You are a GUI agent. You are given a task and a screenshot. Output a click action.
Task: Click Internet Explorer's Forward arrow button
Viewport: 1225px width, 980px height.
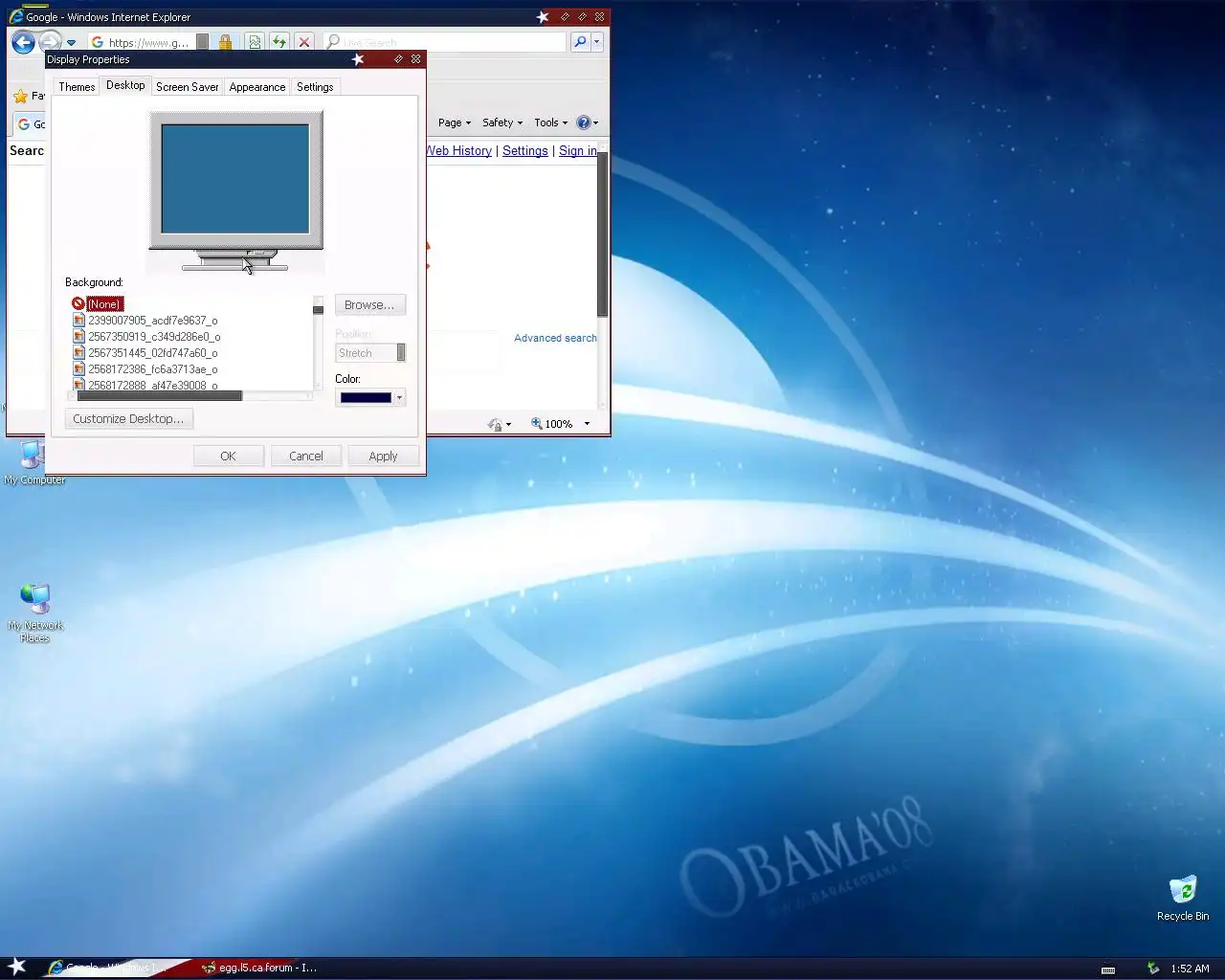(50, 42)
